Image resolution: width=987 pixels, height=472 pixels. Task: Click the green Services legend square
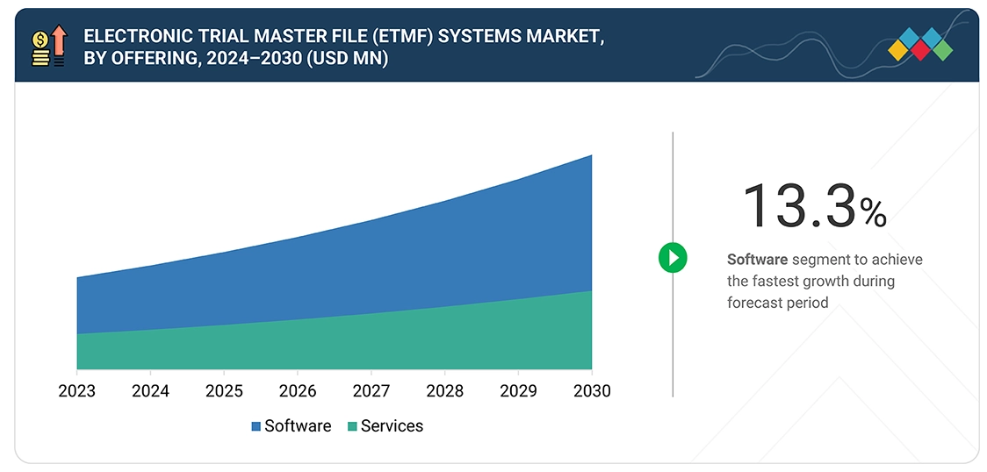(x=351, y=427)
